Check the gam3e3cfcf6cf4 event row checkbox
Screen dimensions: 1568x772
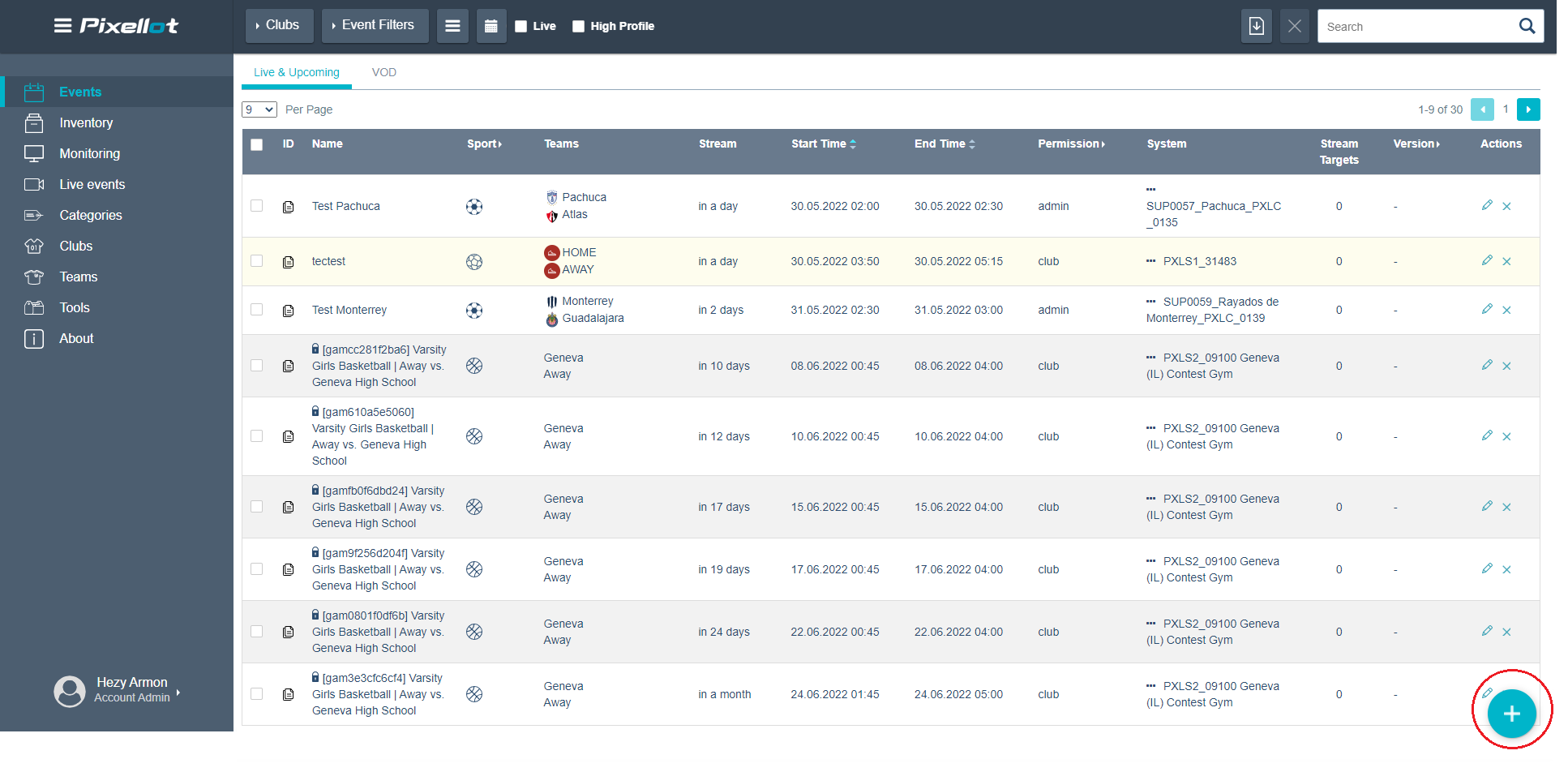click(257, 694)
